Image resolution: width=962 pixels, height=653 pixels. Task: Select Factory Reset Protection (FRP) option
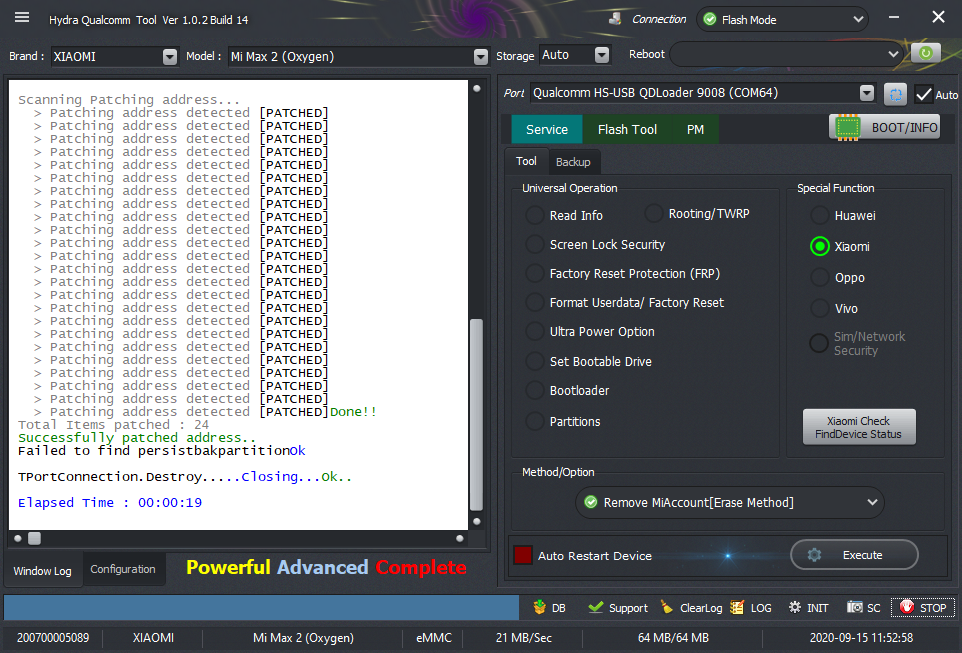pos(534,273)
